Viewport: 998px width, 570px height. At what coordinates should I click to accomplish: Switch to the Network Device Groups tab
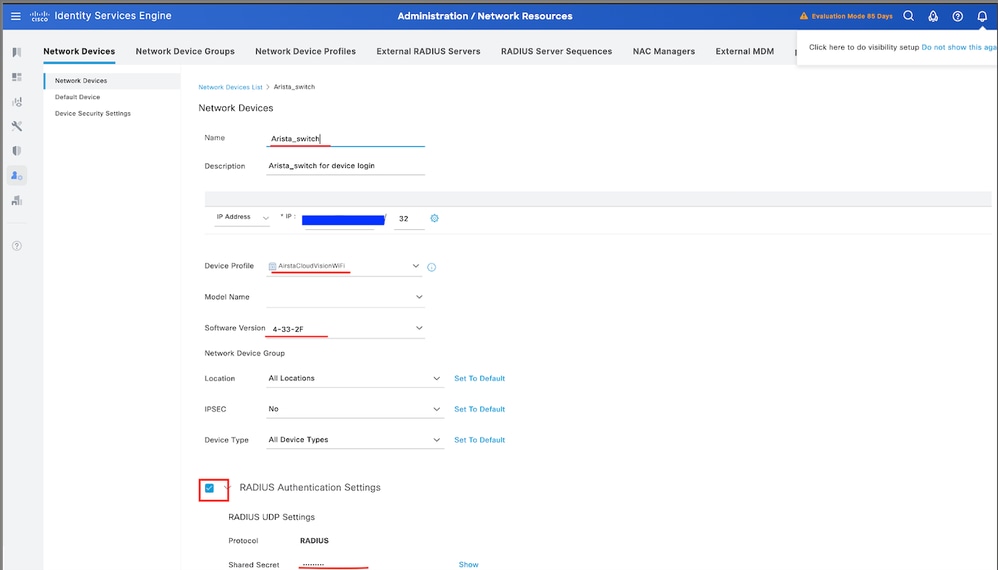pyautogui.click(x=185, y=51)
